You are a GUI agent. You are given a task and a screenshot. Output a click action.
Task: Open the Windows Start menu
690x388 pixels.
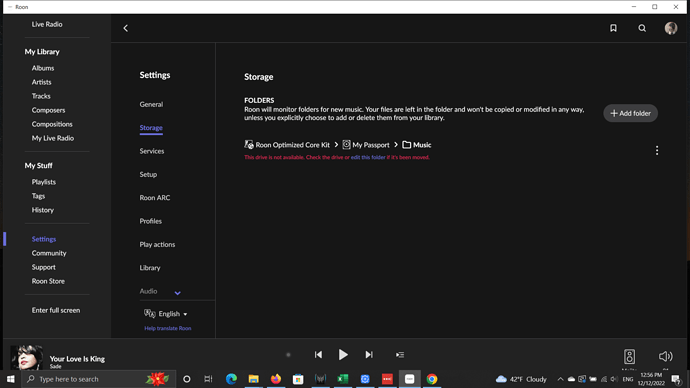pyautogui.click(x=11, y=379)
